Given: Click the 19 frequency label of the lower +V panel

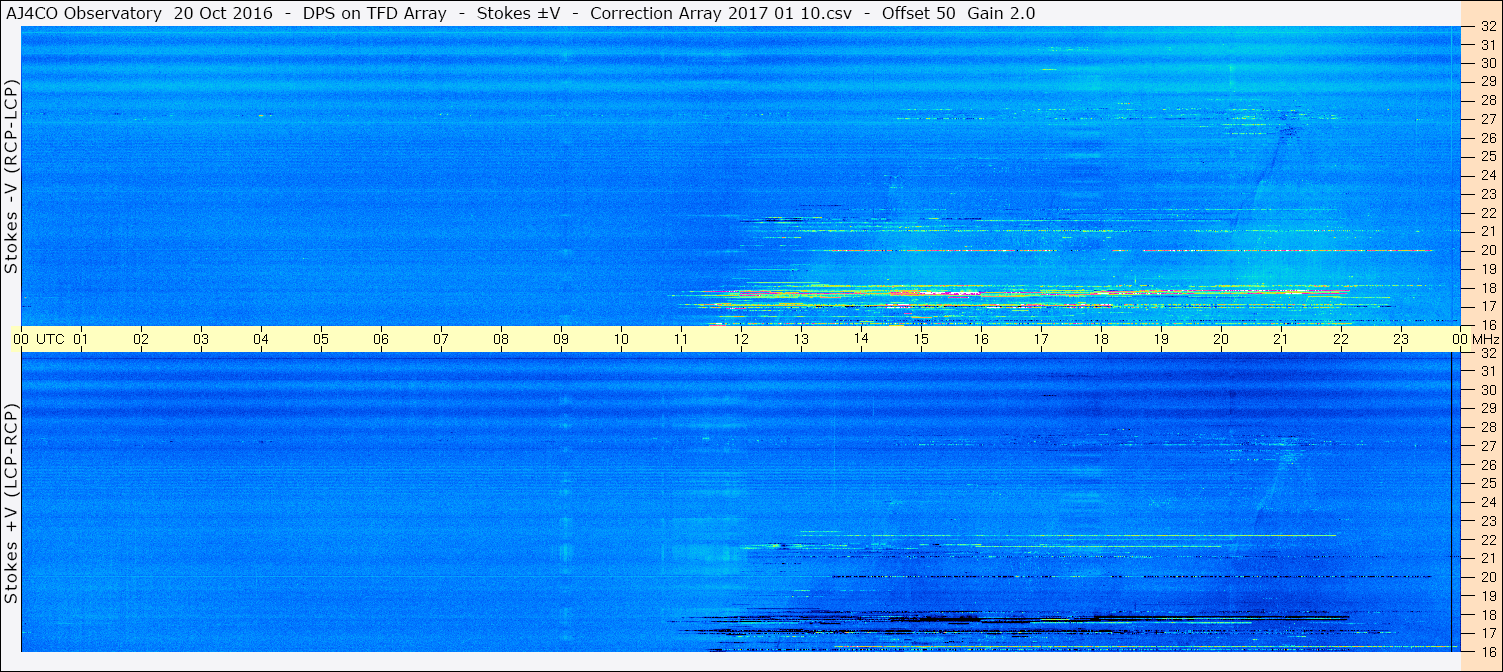Looking at the screenshot, I should (1488, 596).
